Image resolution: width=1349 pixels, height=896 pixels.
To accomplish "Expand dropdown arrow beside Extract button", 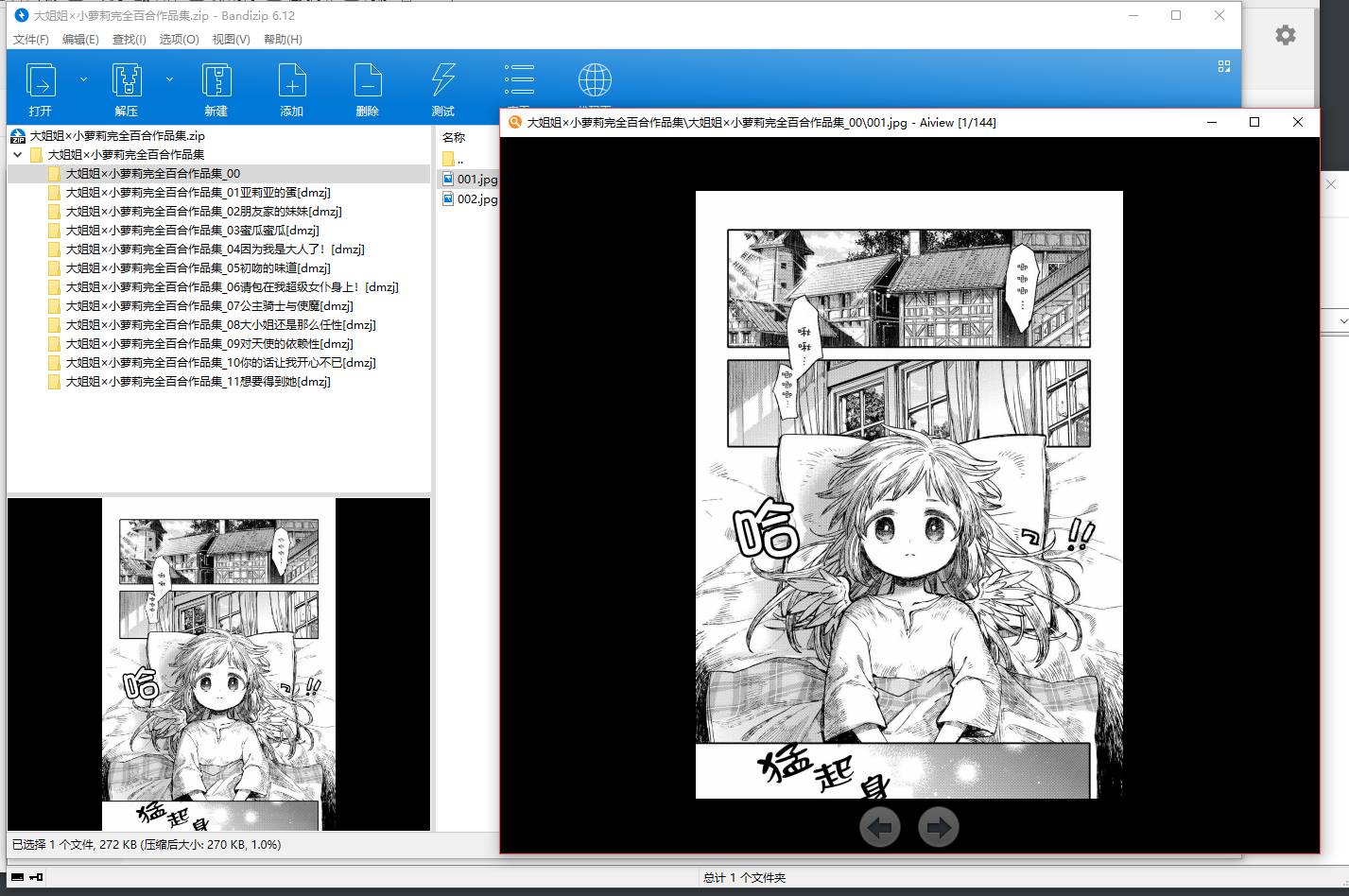I will coord(169,80).
